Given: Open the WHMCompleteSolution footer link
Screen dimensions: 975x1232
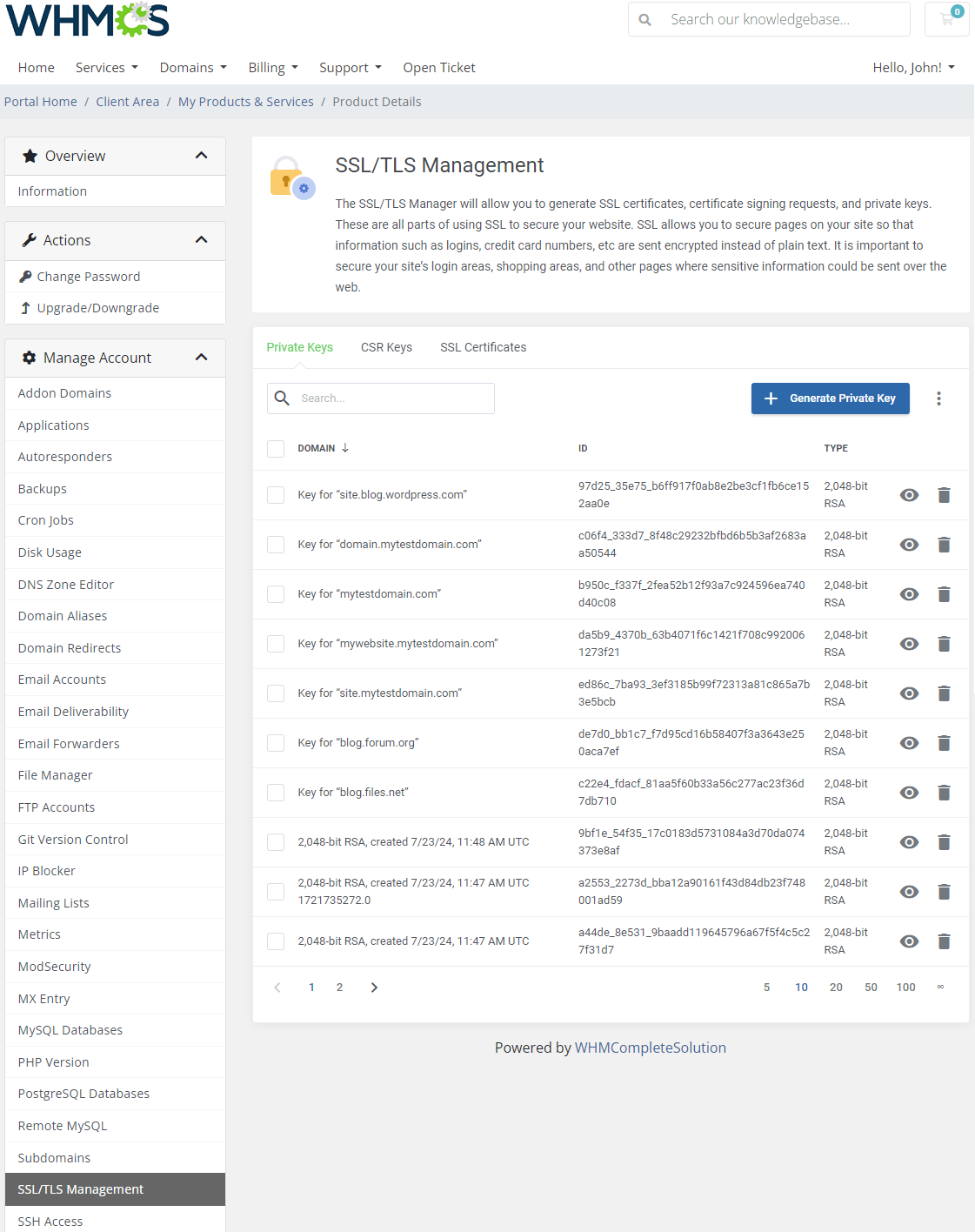Looking at the screenshot, I should (651, 1048).
